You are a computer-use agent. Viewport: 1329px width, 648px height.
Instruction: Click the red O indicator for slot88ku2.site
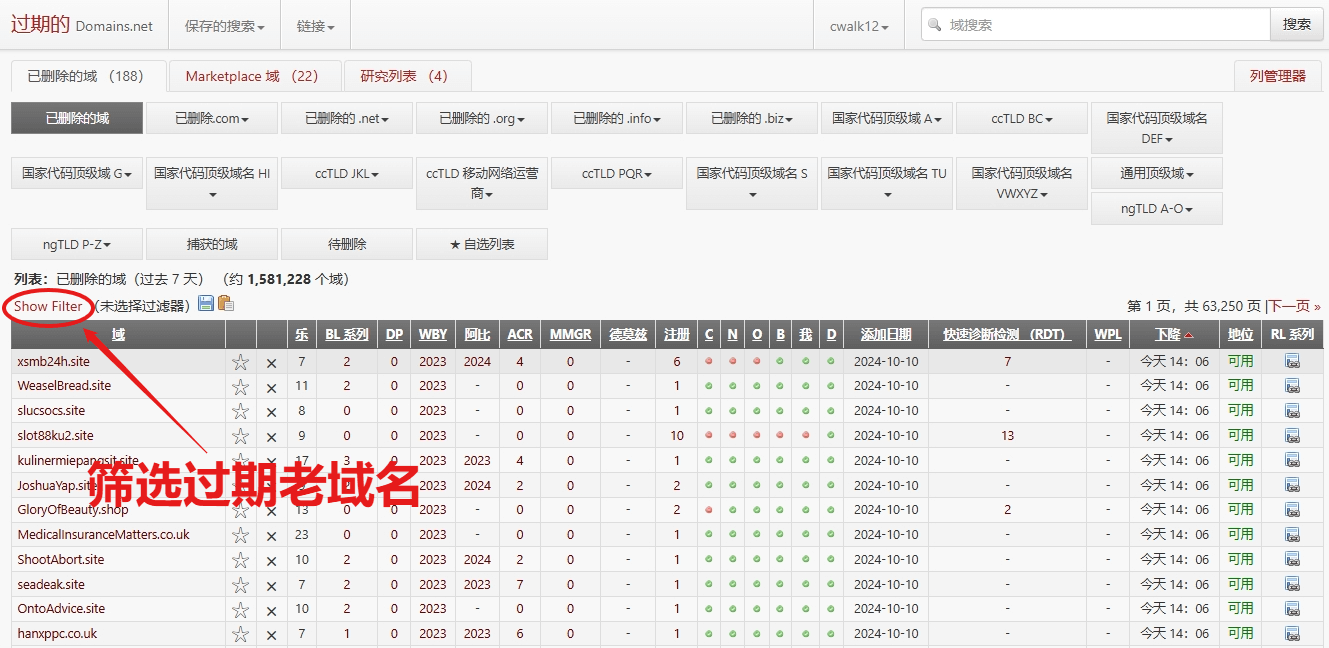click(x=757, y=435)
